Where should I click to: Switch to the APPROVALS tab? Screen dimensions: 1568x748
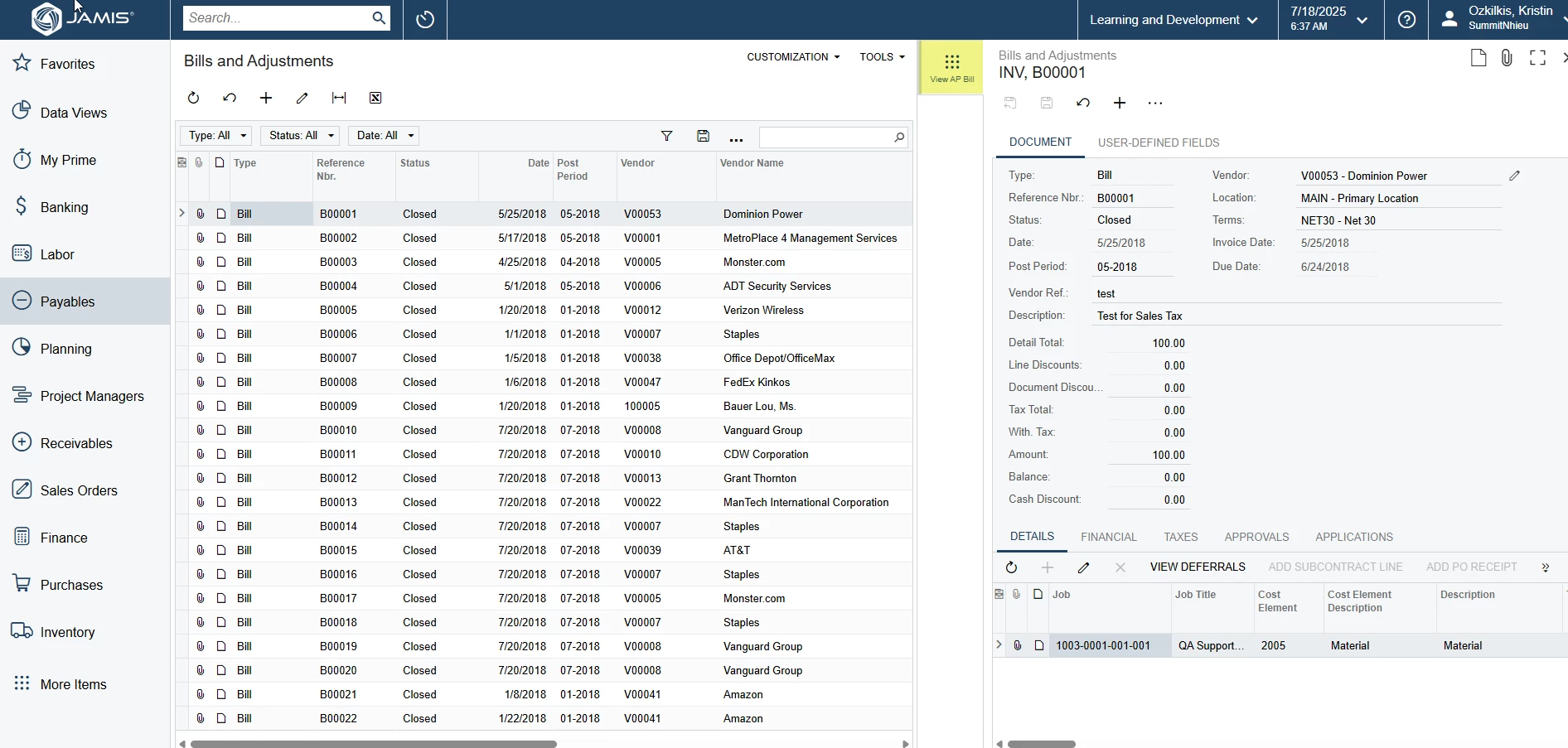[1256, 537]
